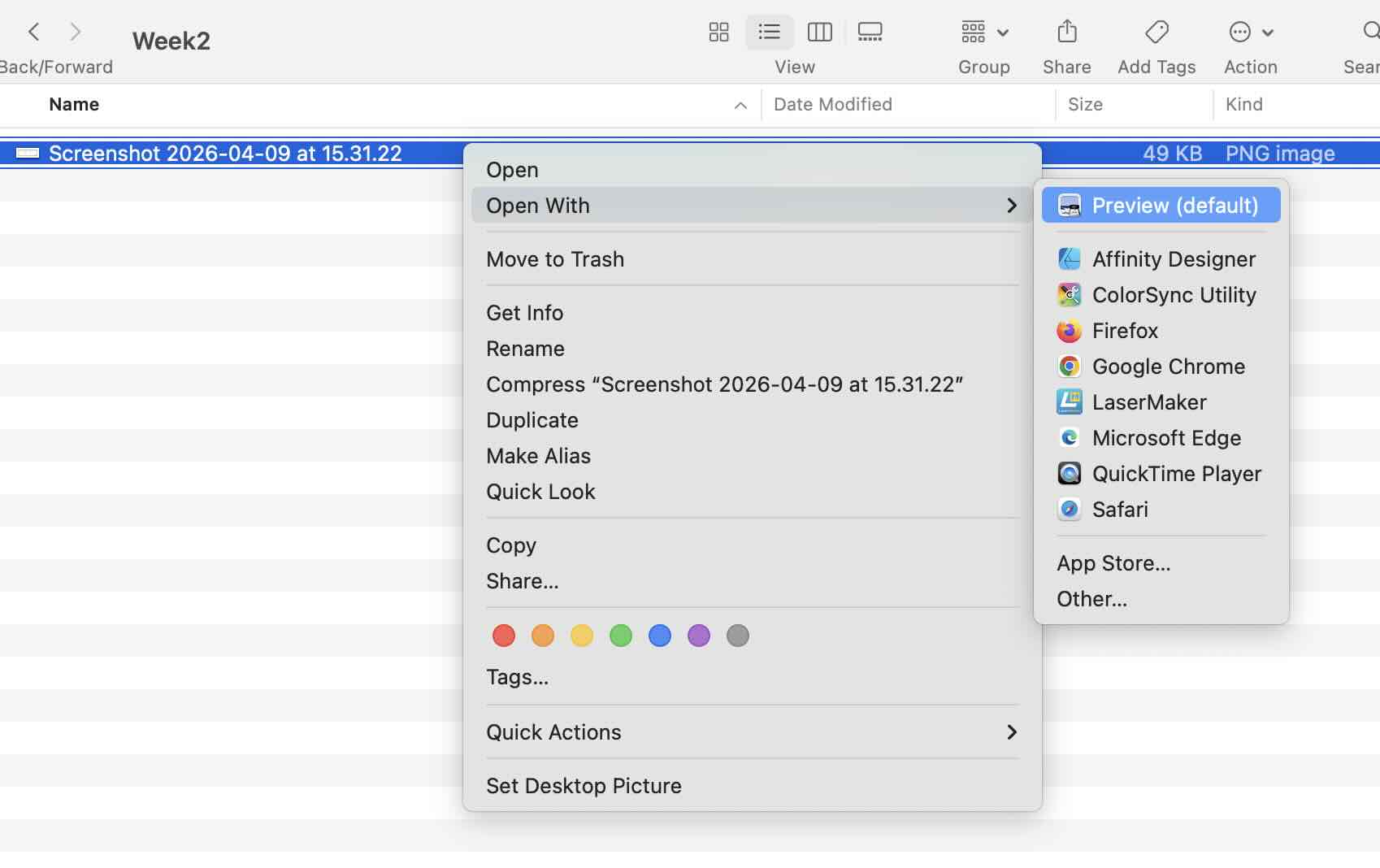The image size is (1380, 868).
Task: Select list view toggle button
Action: pyautogui.click(x=769, y=33)
